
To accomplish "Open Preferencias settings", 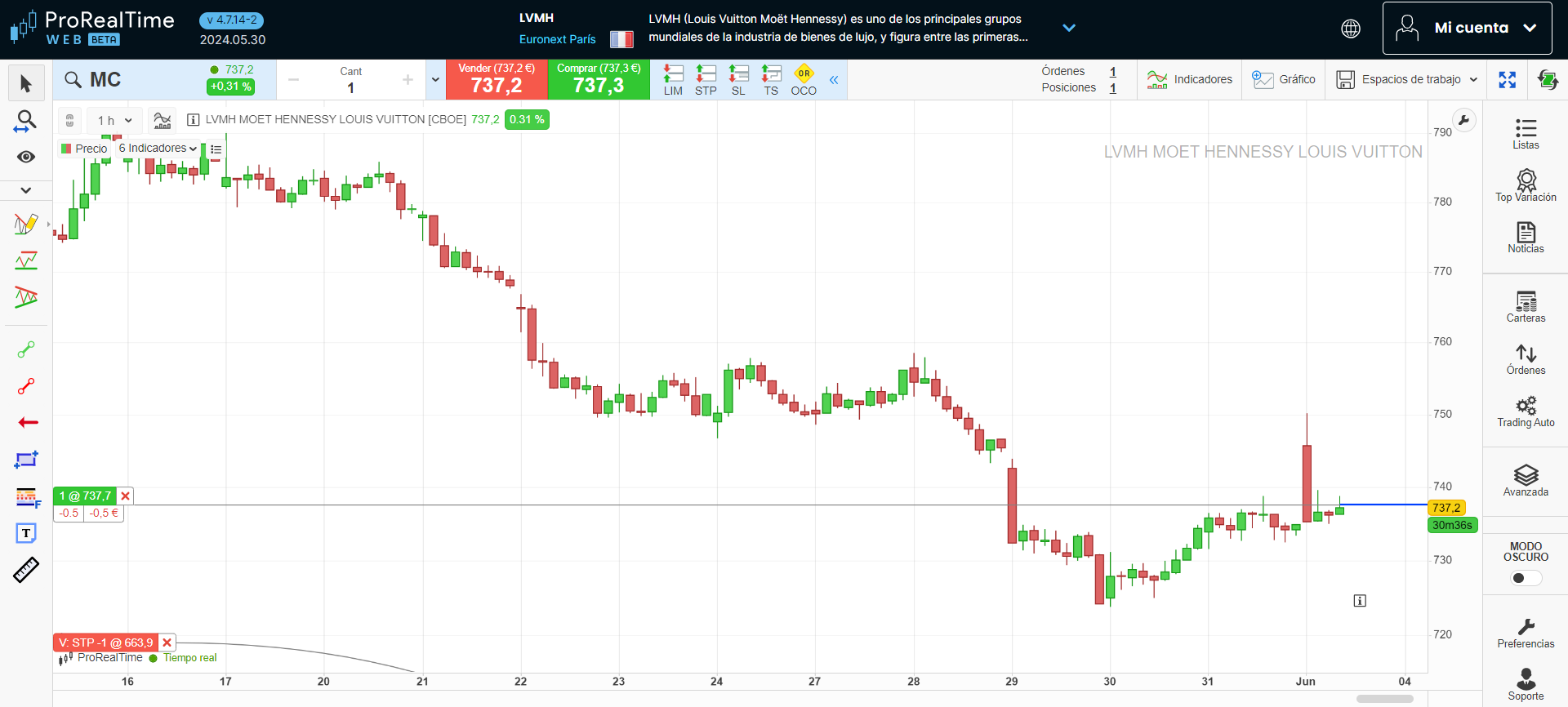I will click(1526, 633).
